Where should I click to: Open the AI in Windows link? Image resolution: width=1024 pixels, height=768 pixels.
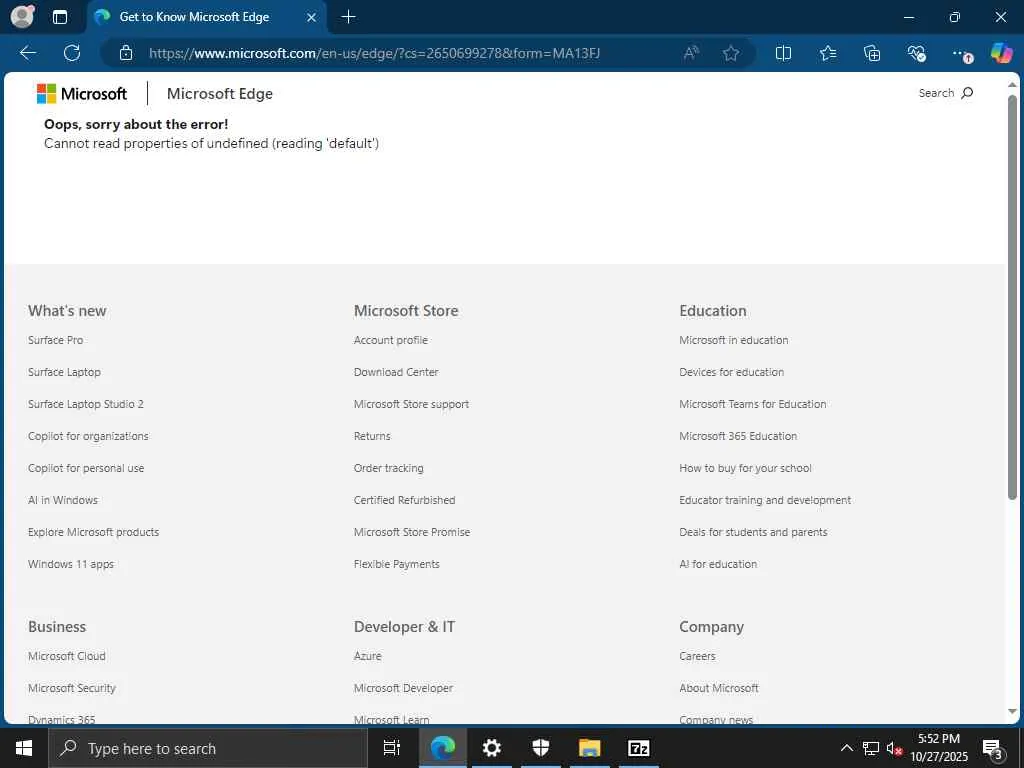[63, 500]
